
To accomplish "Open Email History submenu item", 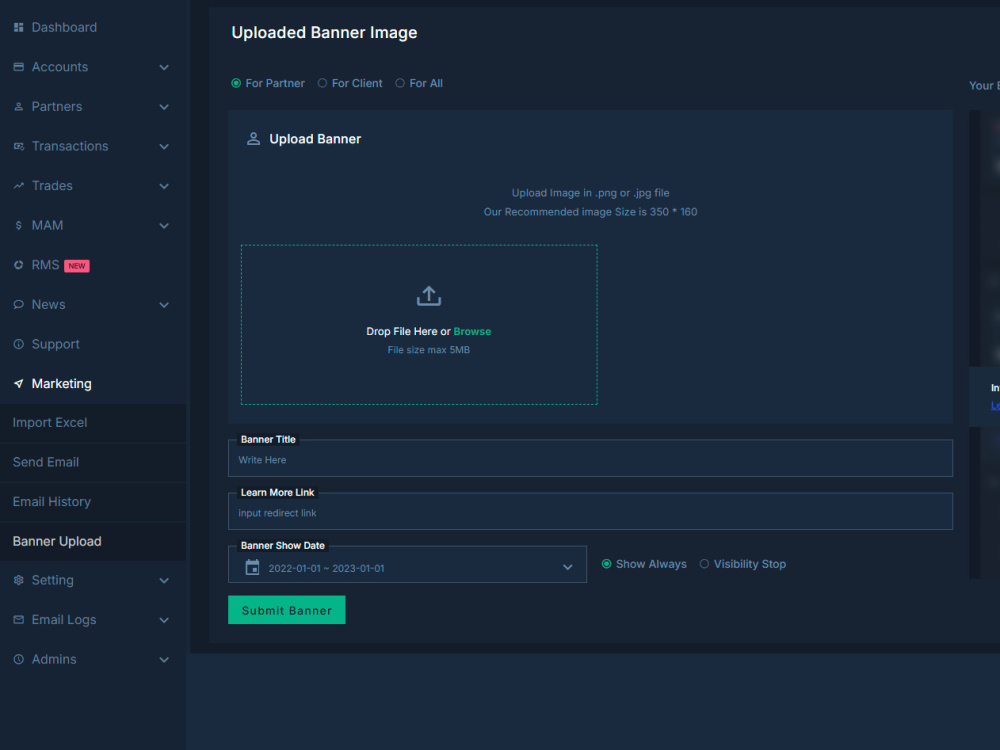I will click(93, 502).
